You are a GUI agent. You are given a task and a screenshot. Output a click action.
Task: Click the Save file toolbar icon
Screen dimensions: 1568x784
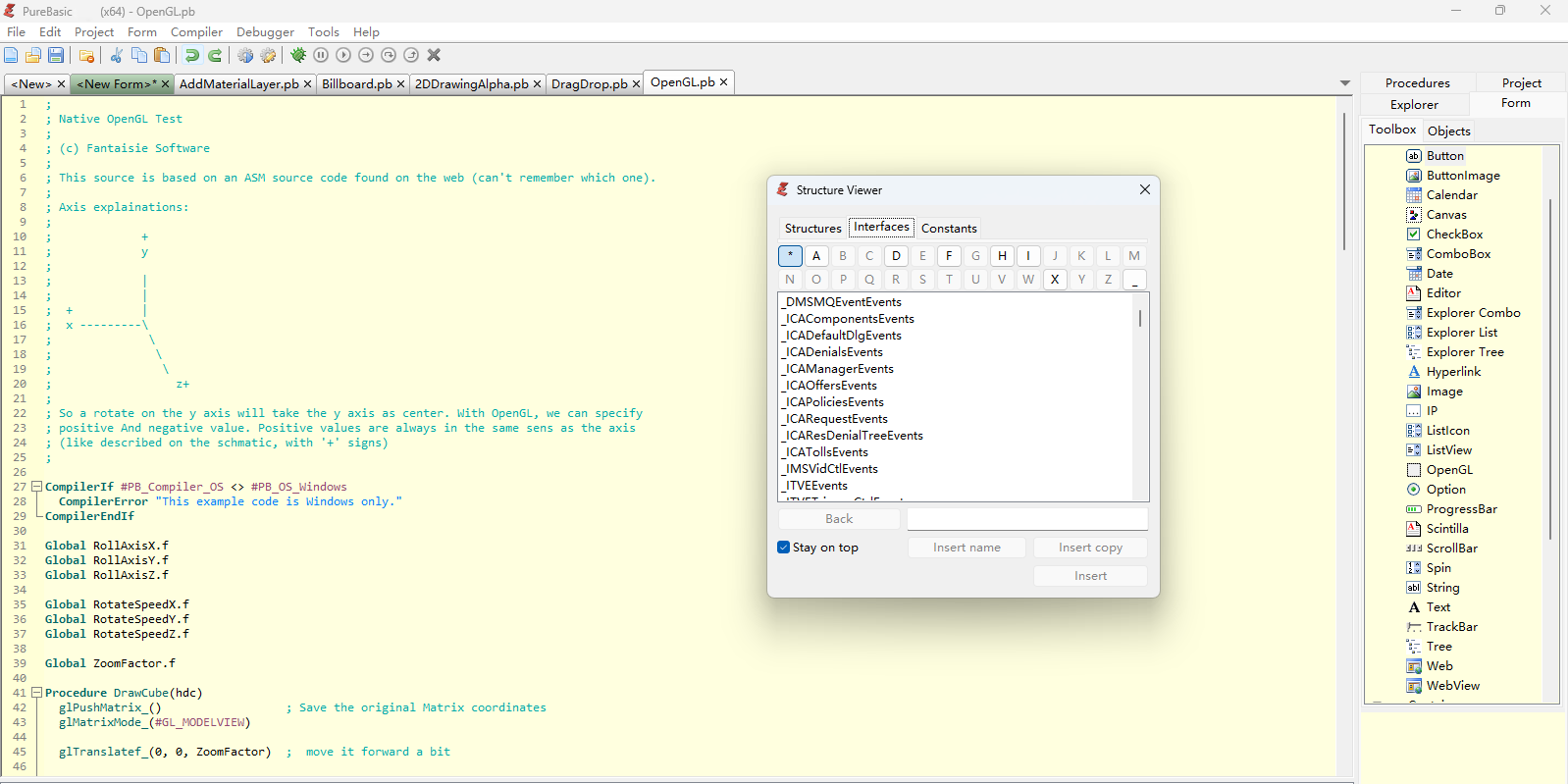pos(56,56)
